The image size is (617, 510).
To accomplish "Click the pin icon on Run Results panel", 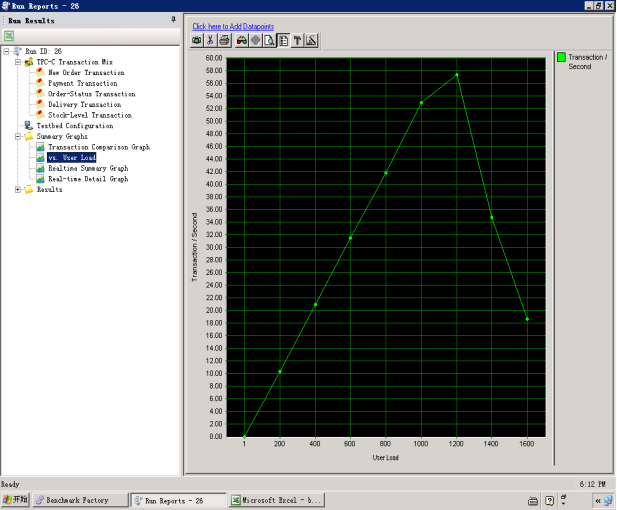I will point(173,19).
